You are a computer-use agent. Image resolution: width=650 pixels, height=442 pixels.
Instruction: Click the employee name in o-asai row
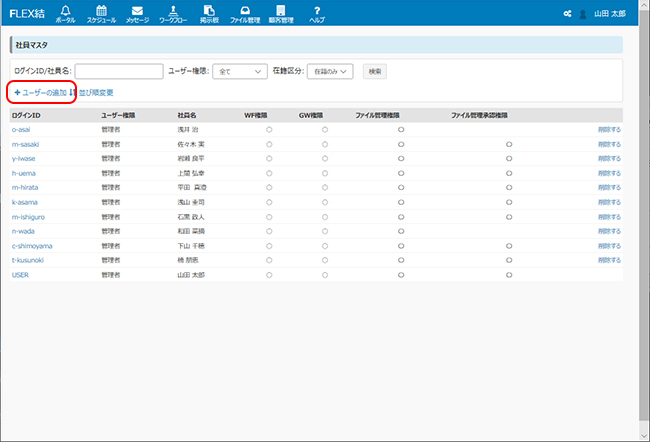pyautogui.click(x=188, y=129)
